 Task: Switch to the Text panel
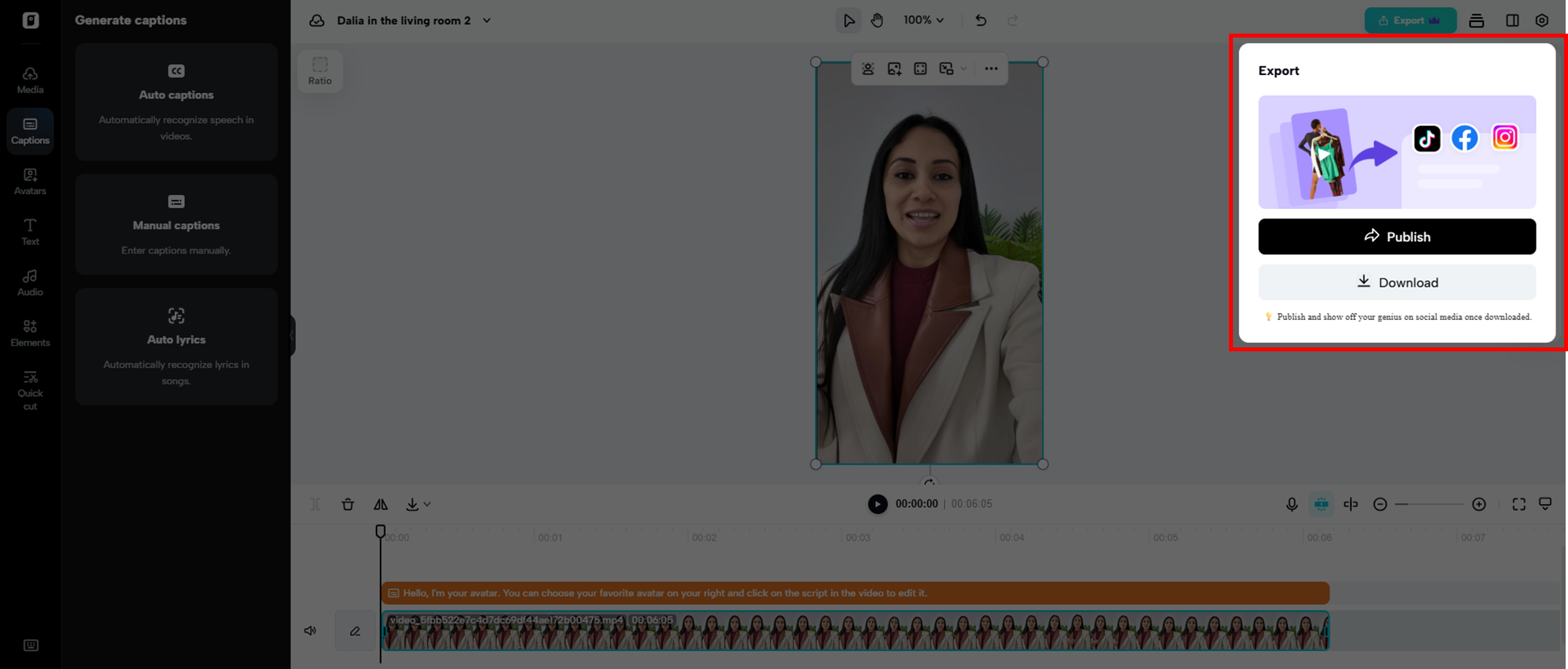[x=30, y=232]
